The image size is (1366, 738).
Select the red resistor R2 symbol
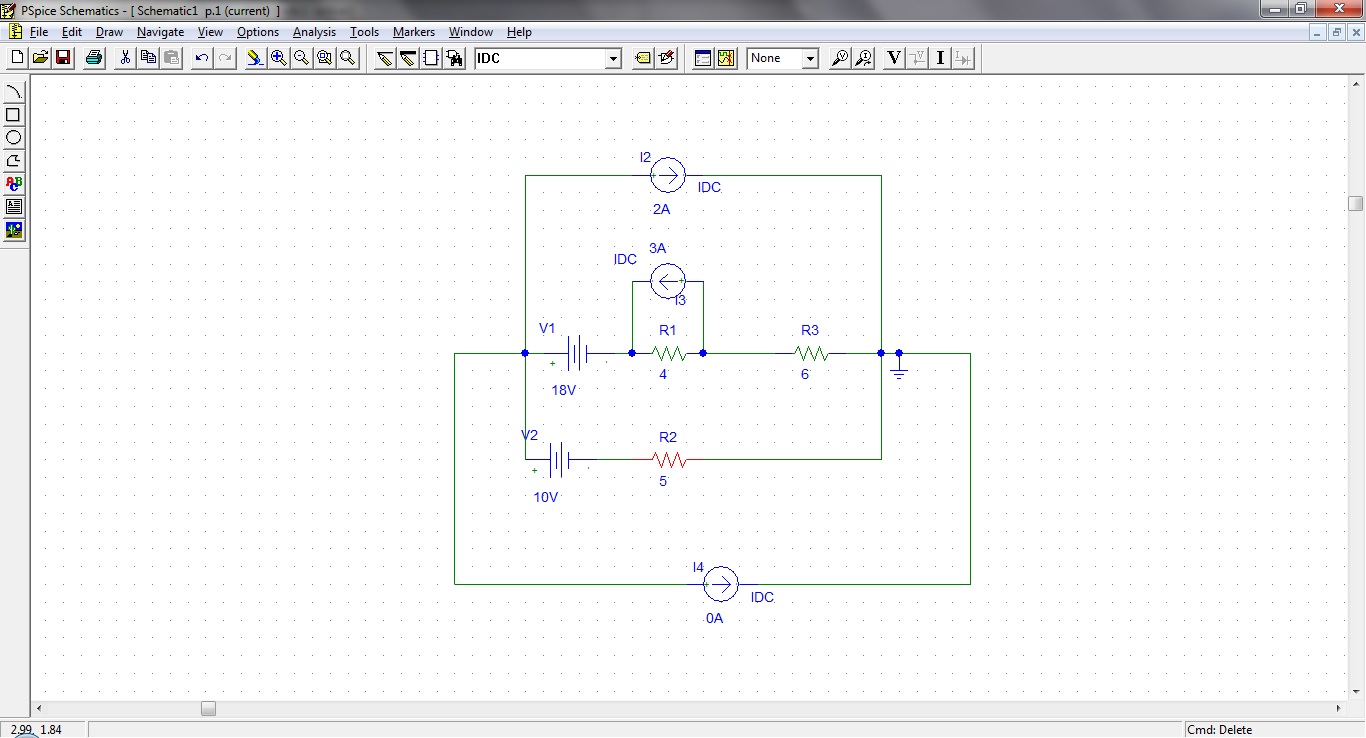(x=669, y=460)
